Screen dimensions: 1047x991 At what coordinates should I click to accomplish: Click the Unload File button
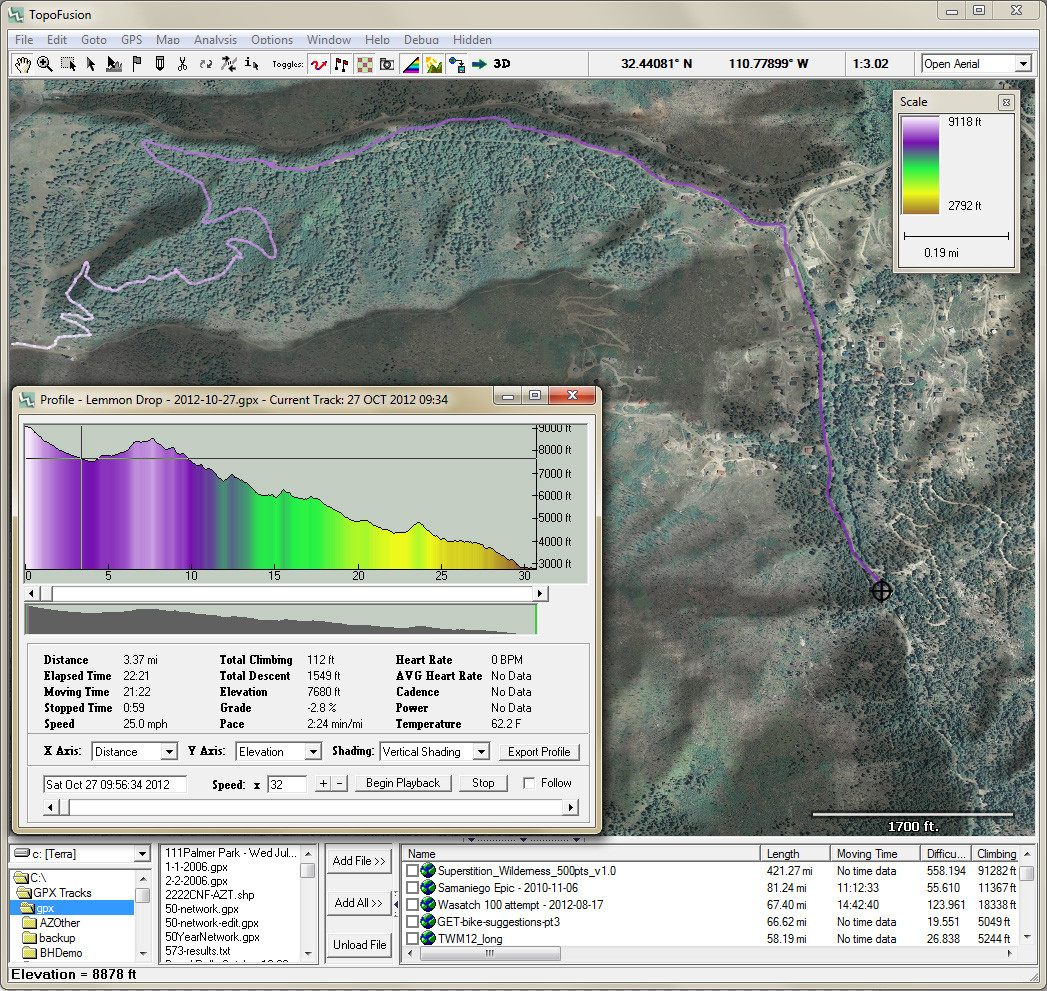pyautogui.click(x=359, y=945)
